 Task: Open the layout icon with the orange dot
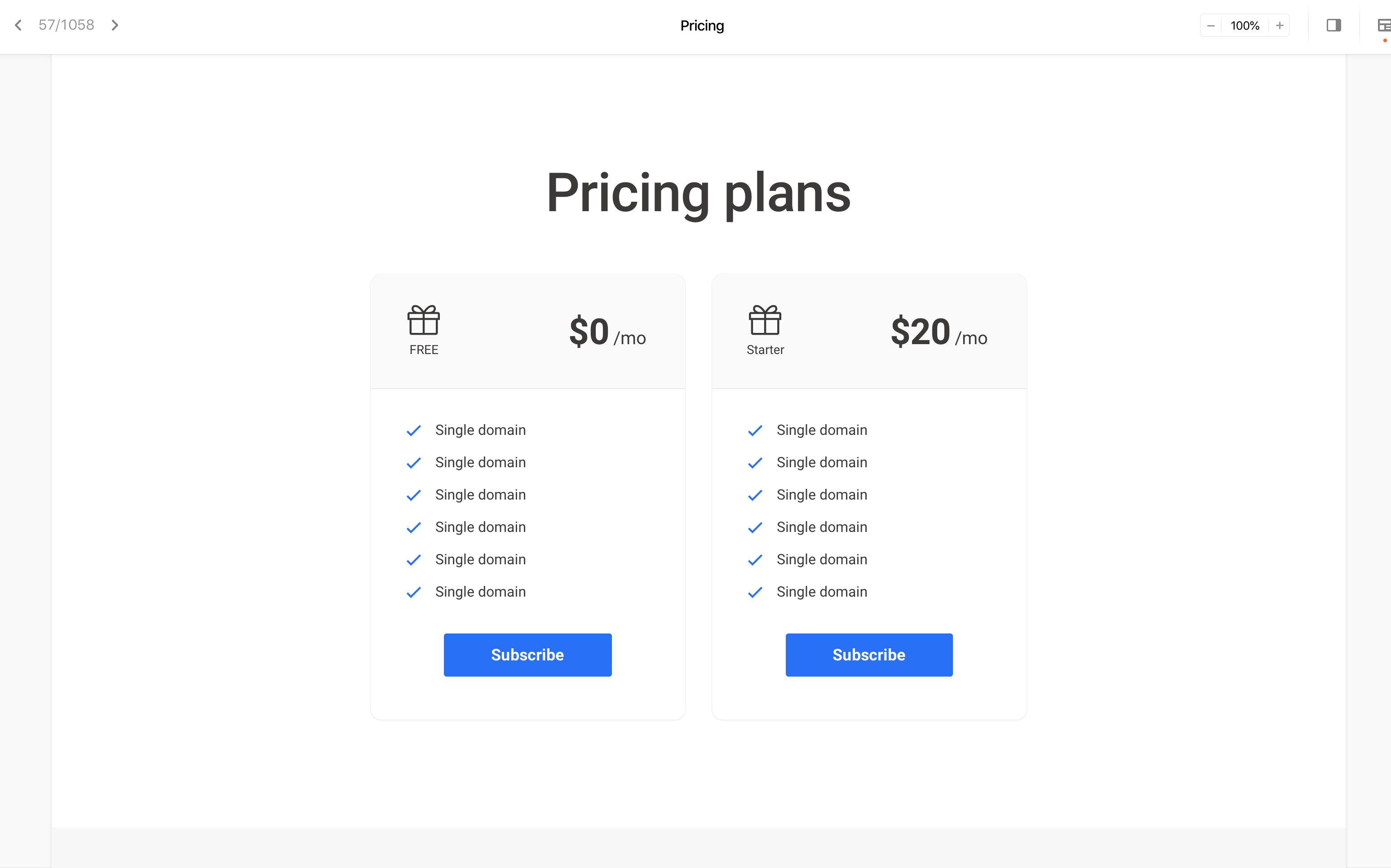1384,25
